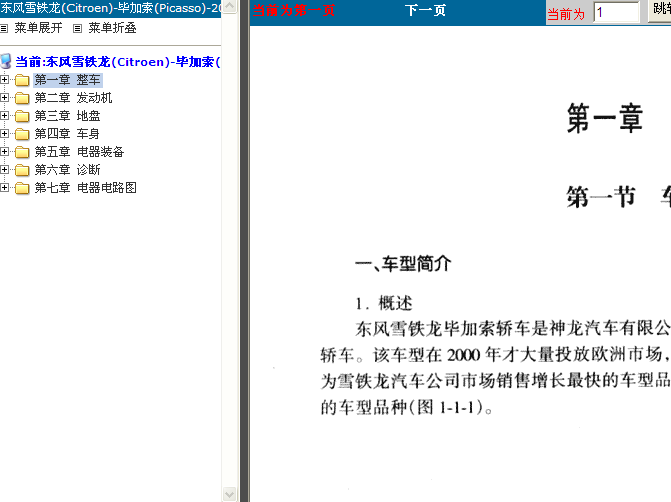Select the 第五章 电器装备 chapter label
Image resolution: width=671 pixels, height=502 pixels.
click(x=79, y=152)
